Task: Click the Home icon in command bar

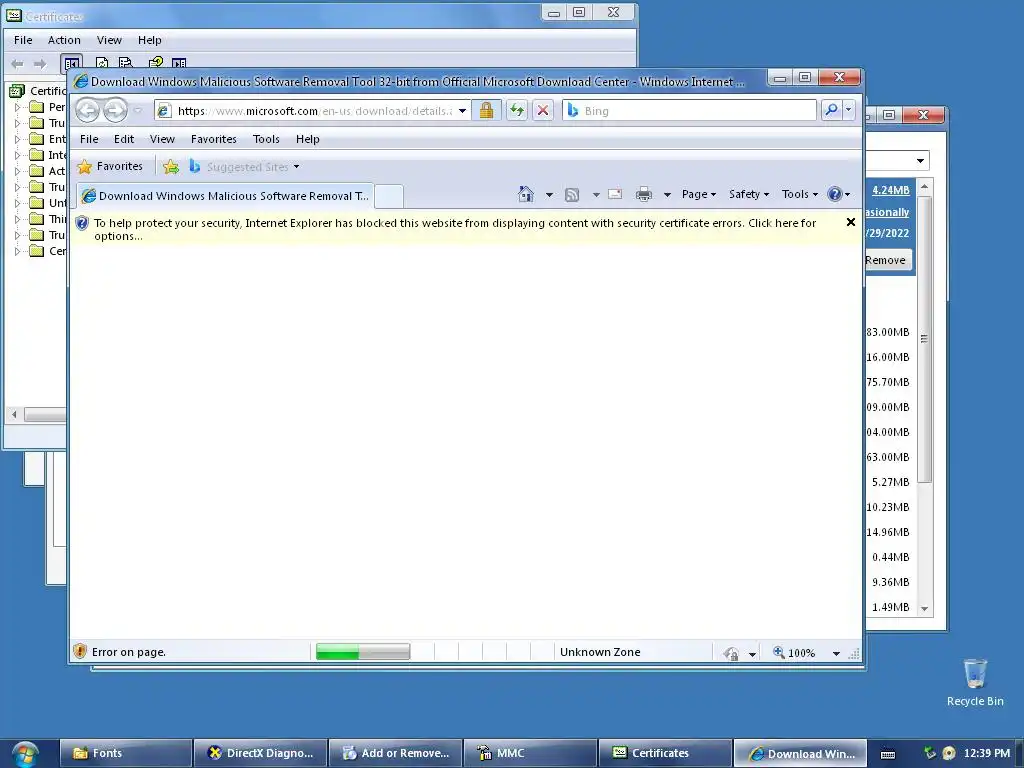Action: pos(526,194)
